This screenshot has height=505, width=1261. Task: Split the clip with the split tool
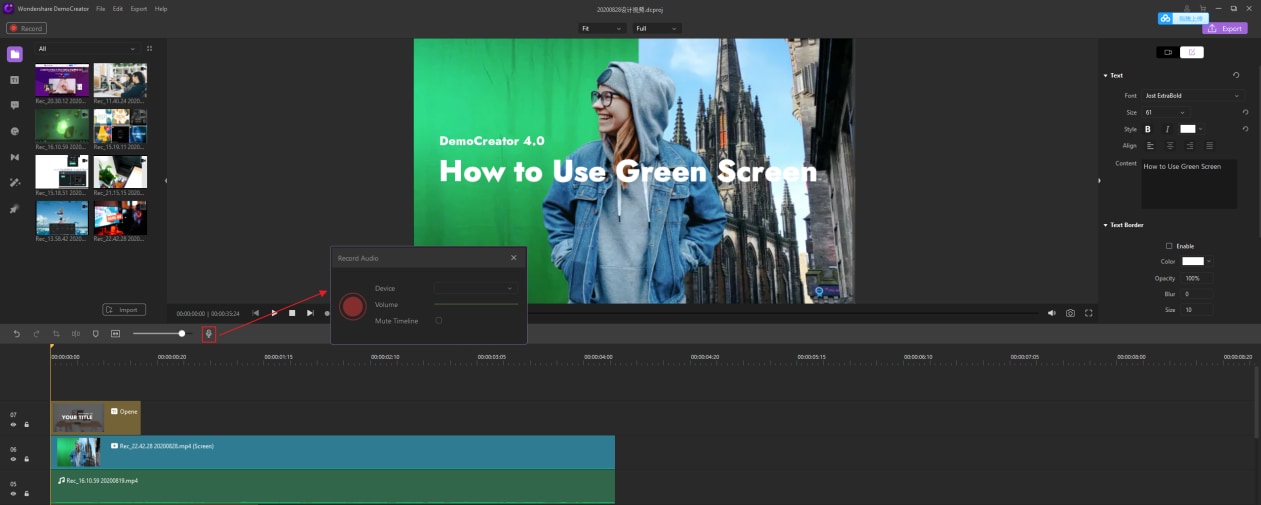[x=76, y=333]
